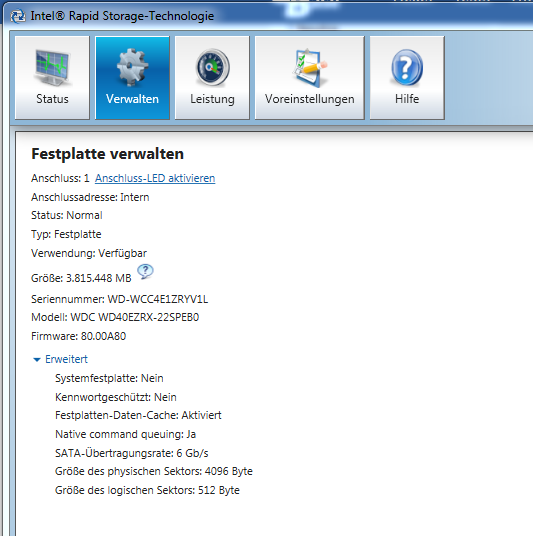Click the Intel Rapid Storage title bar icon
Screen dimensions: 533x536
click(18, 16)
